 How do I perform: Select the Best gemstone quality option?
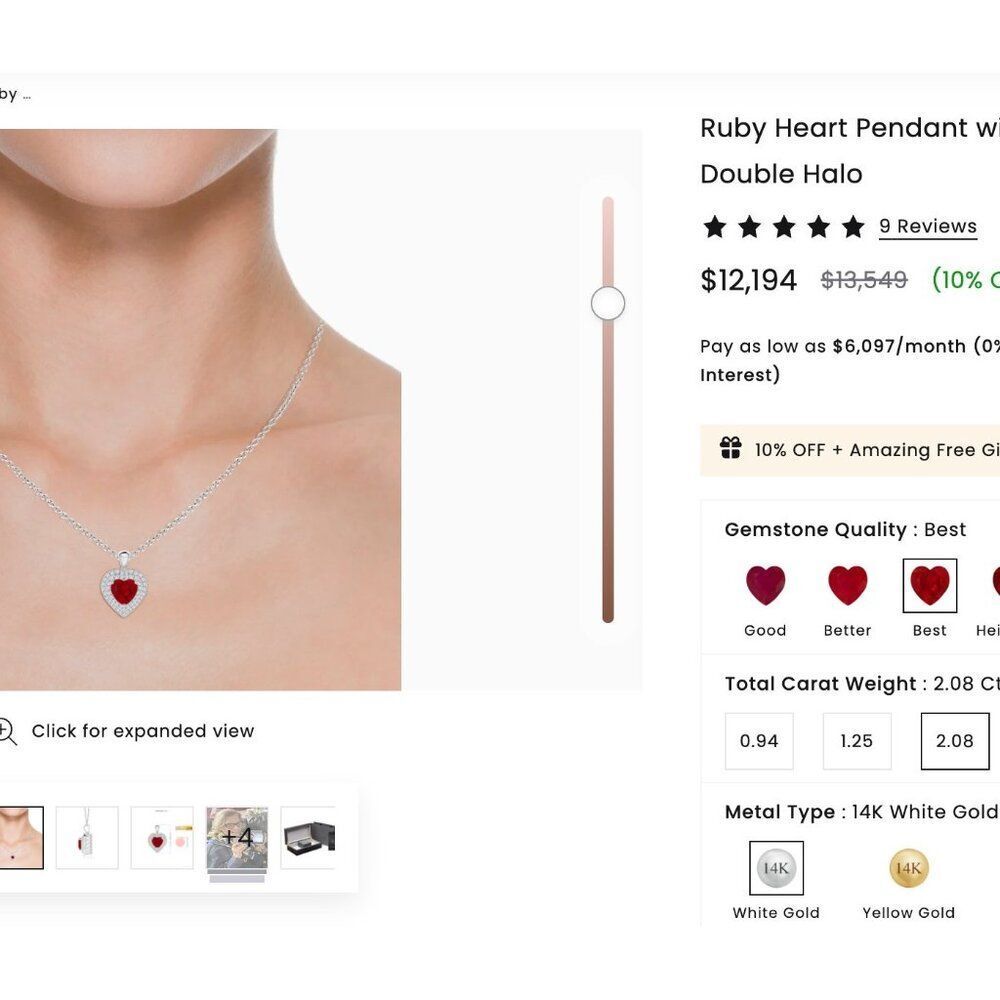coord(929,584)
